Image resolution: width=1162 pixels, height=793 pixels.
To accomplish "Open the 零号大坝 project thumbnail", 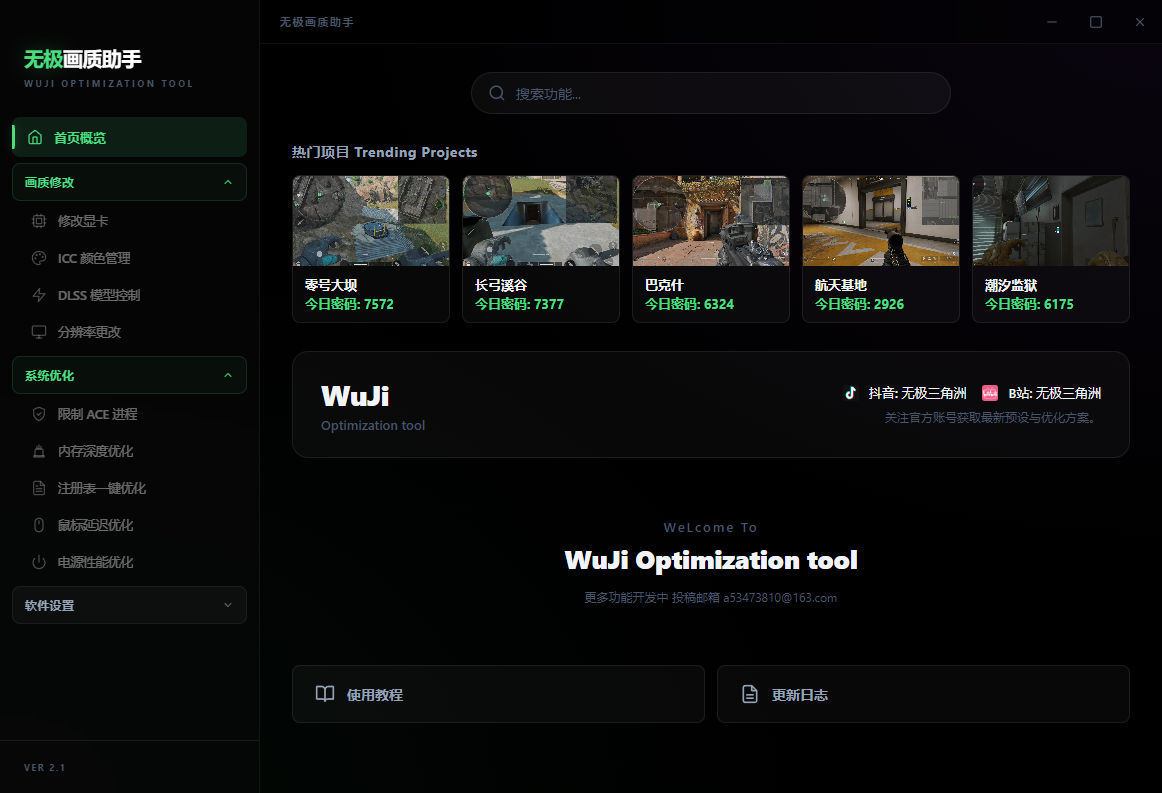I will 370,221.
